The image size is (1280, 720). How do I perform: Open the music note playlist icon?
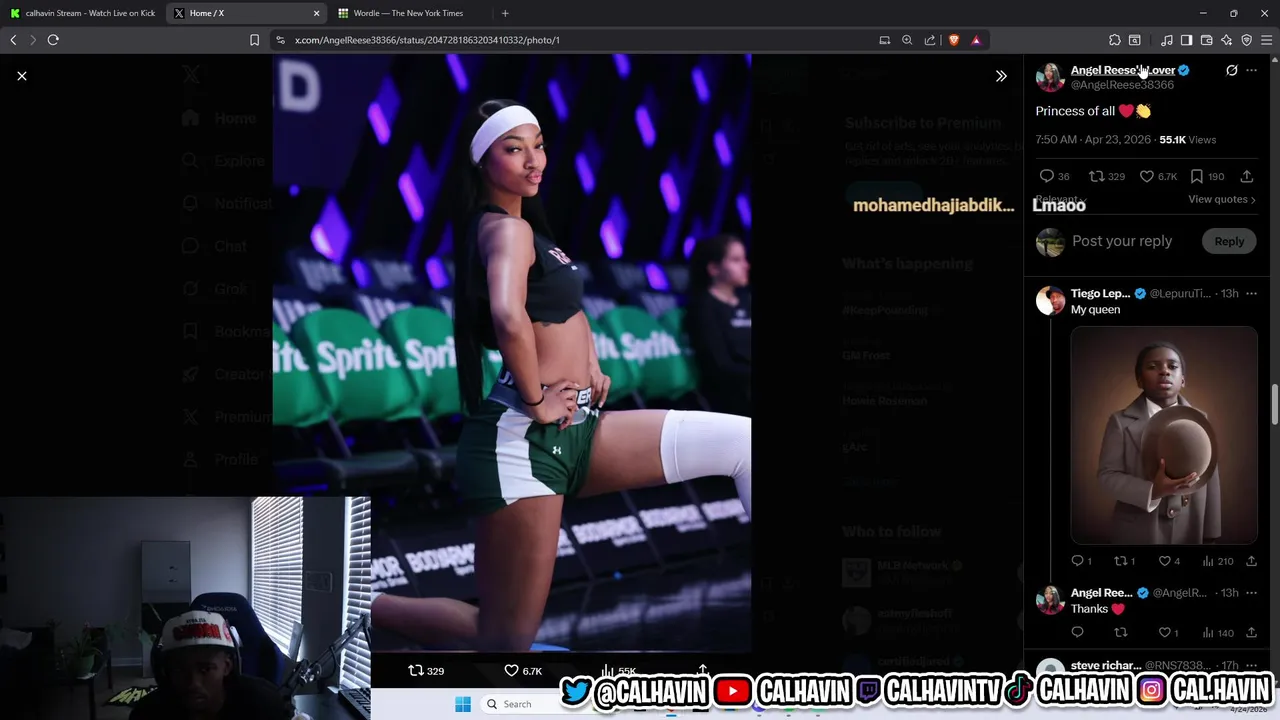coord(1167,40)
